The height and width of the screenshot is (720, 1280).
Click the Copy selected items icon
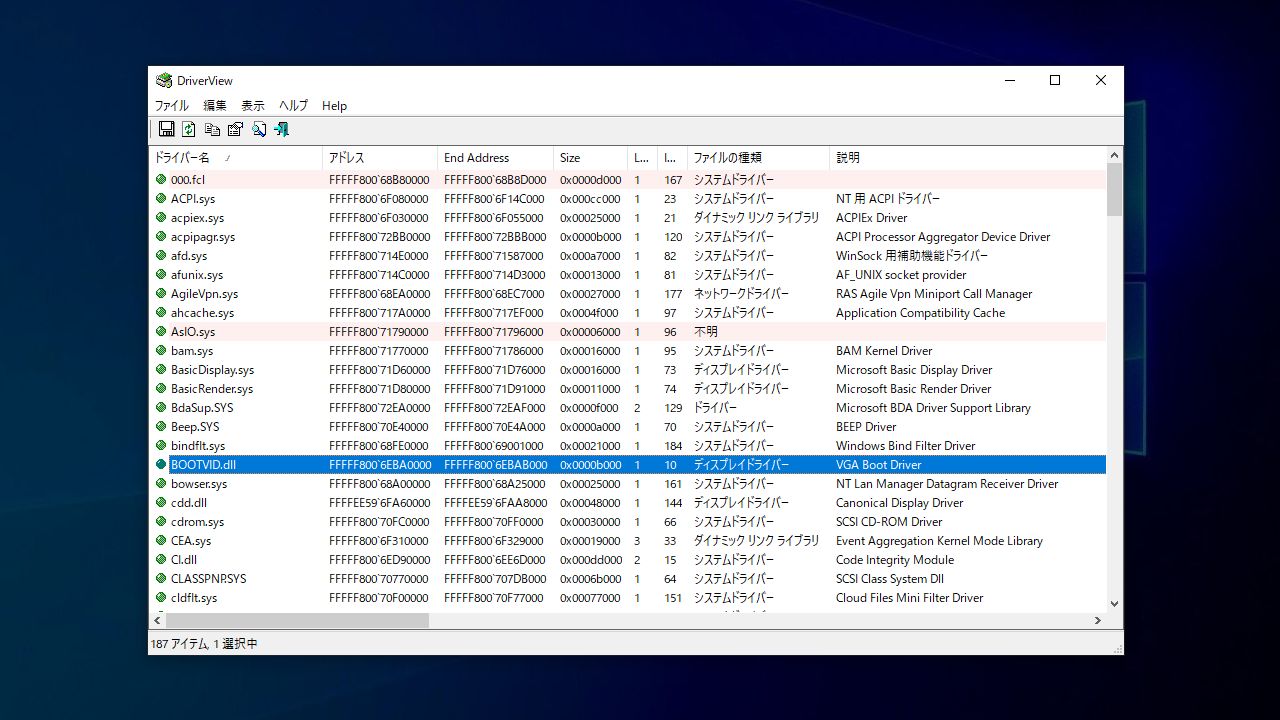click(x=212, y=129)
